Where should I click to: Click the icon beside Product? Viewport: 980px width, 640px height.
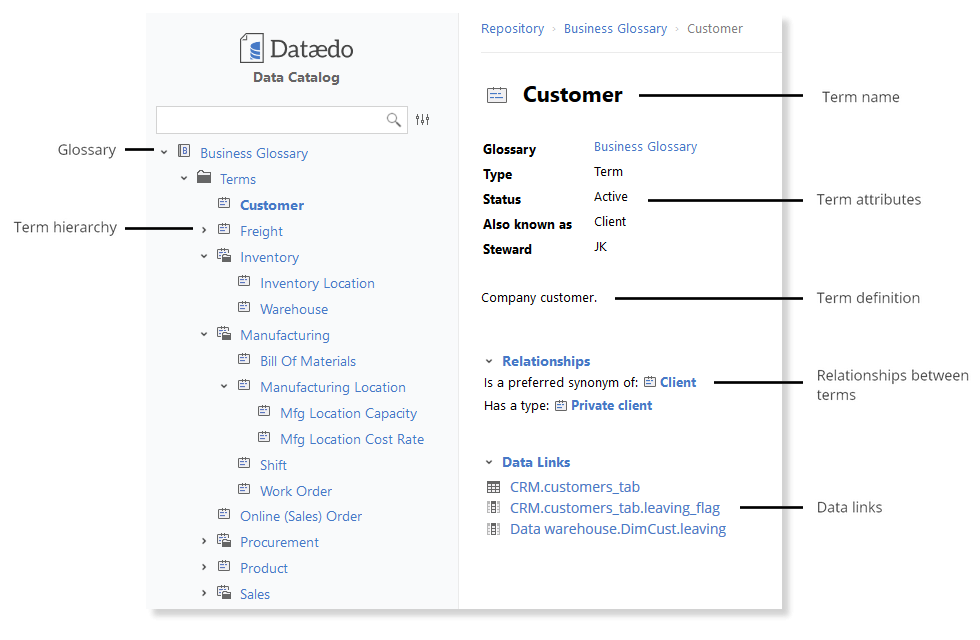pos(224,566)
